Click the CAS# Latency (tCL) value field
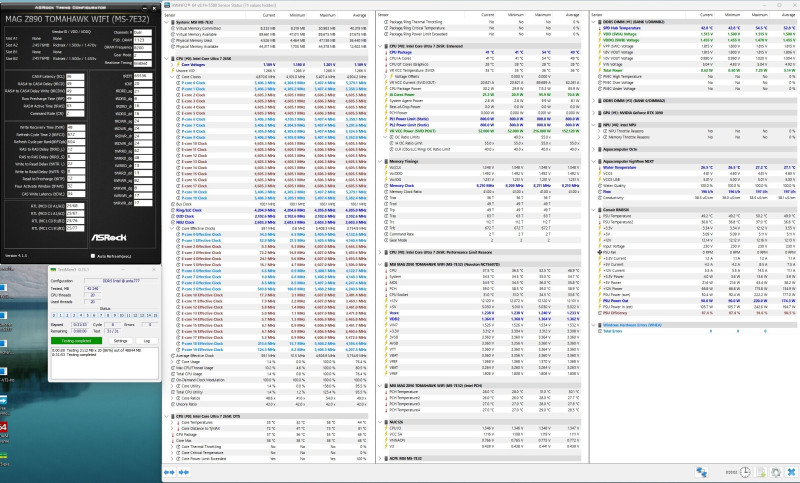 [76, 77]
